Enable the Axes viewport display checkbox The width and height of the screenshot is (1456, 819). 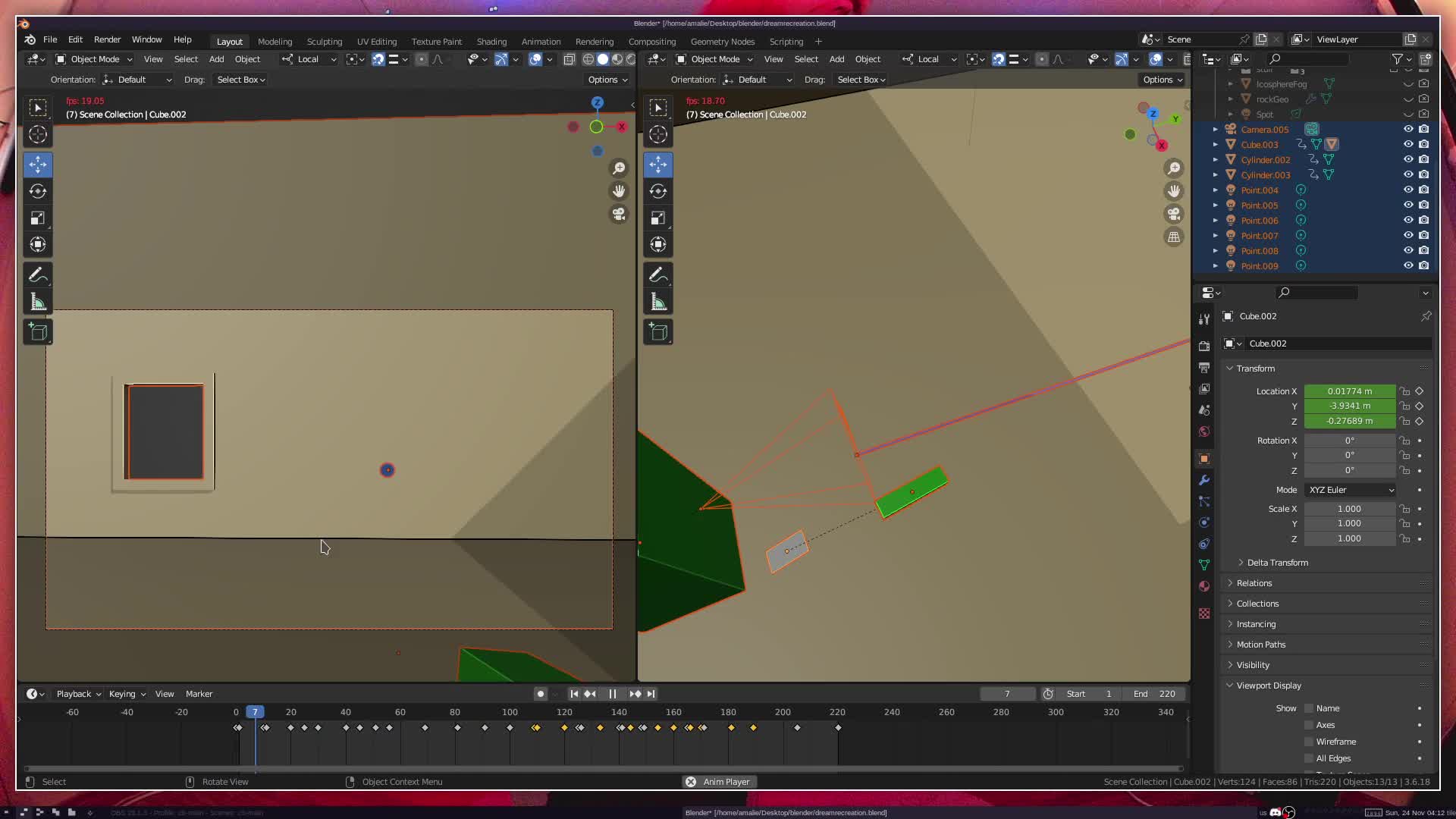pyautogui.click(x=1309, y=725)
